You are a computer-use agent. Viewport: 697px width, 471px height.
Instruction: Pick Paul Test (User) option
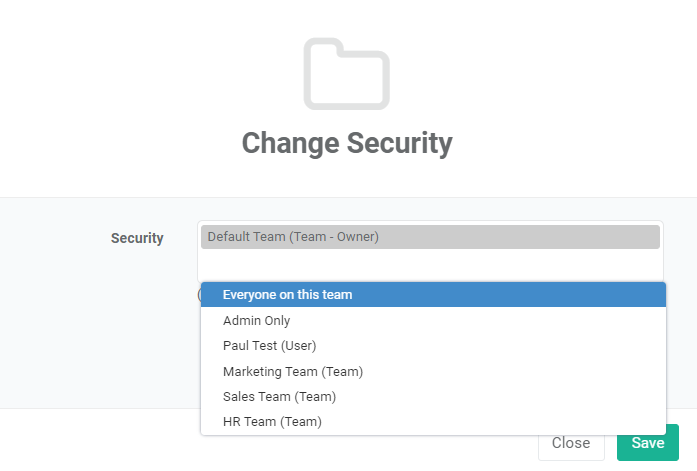[433, 346]
